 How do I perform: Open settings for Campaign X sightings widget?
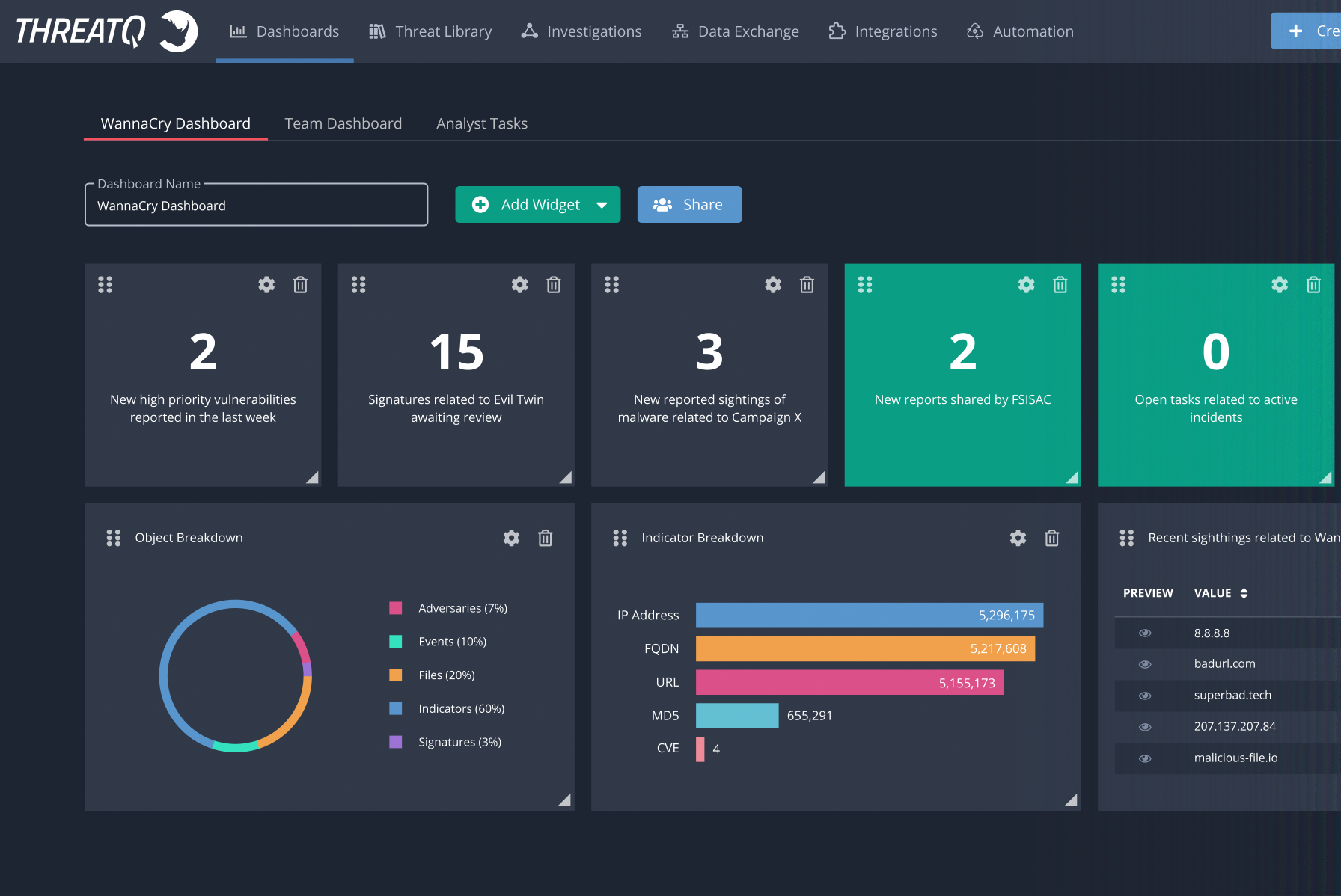(x=773, y=285)
